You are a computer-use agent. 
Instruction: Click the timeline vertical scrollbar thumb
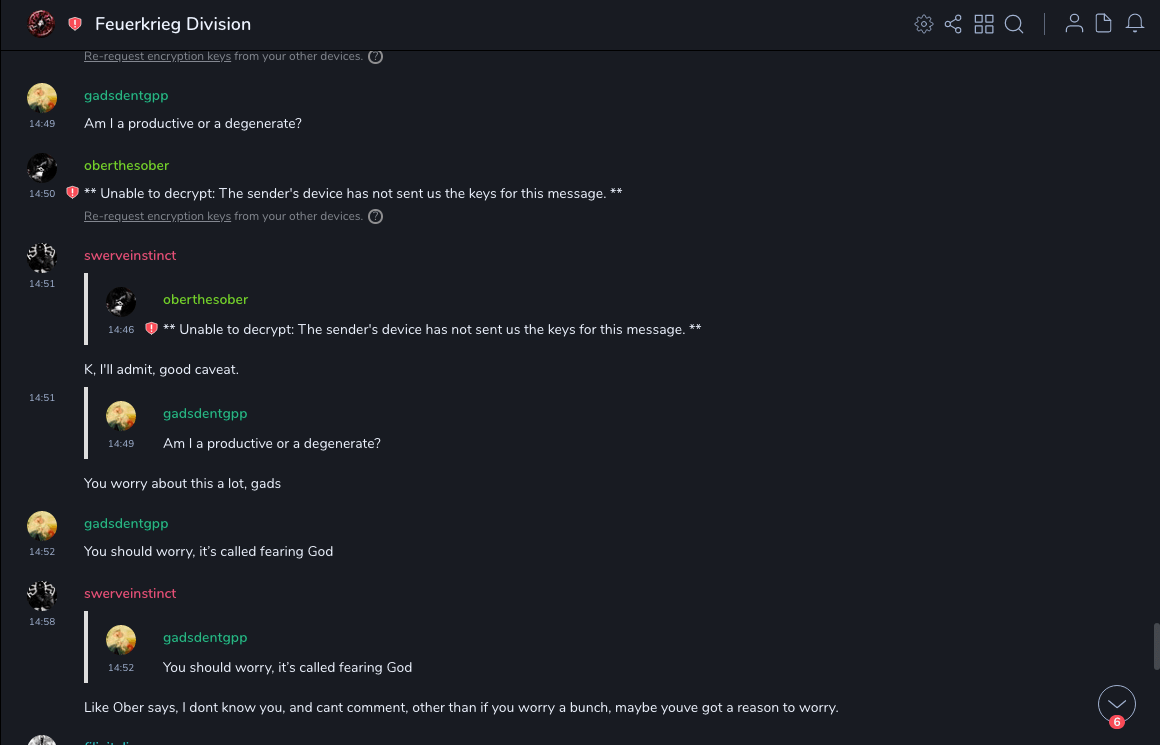click(x=1156, y=647)
